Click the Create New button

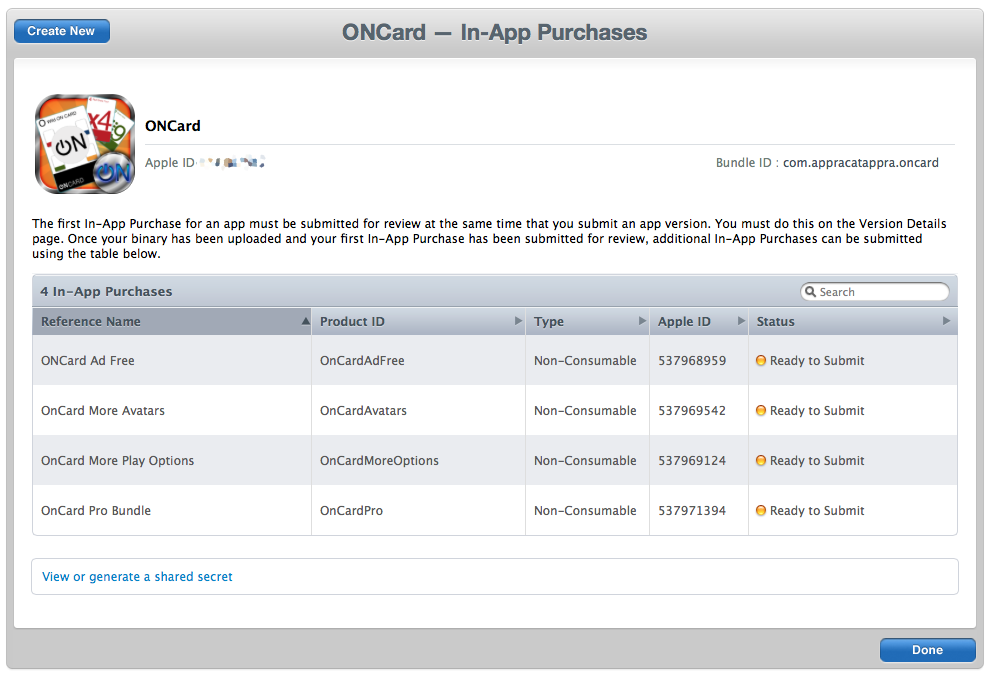pos(61,31)
